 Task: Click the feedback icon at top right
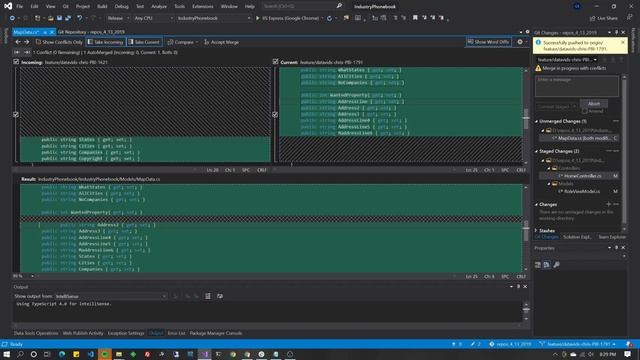[629, 18]
